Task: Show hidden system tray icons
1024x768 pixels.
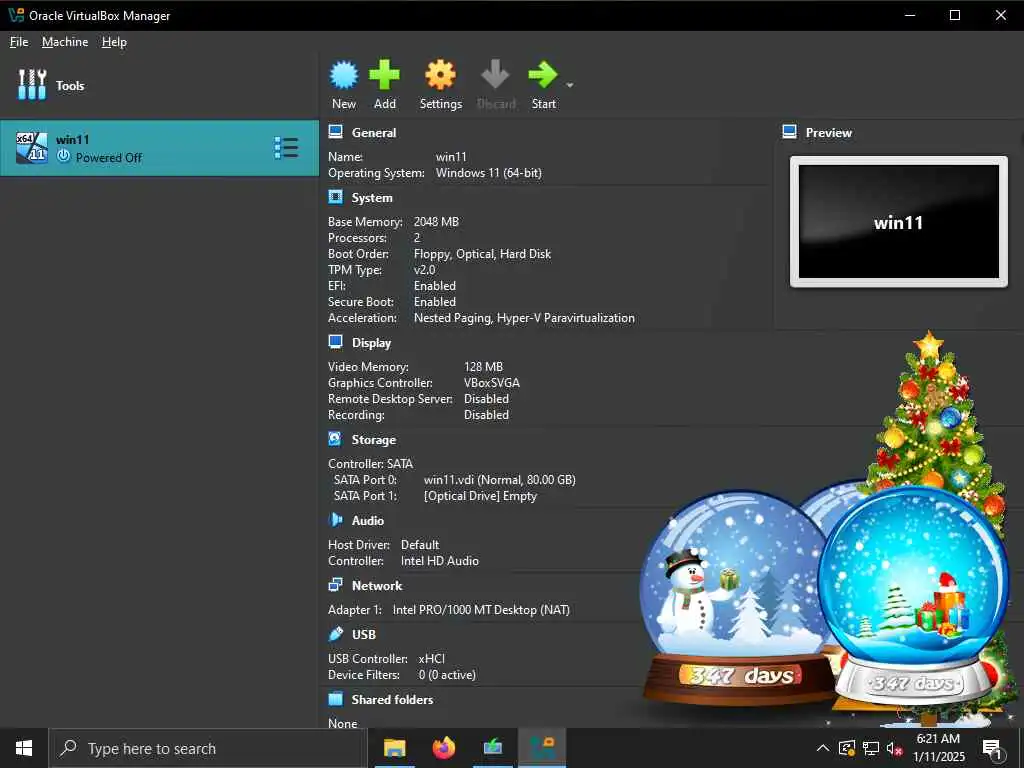Action: click(823, 748)
